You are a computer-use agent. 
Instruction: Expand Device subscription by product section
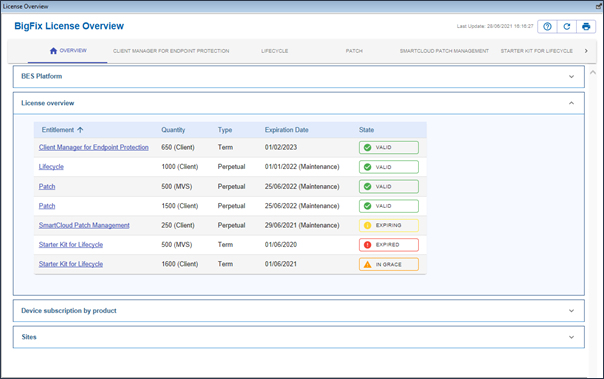point(571,310)
